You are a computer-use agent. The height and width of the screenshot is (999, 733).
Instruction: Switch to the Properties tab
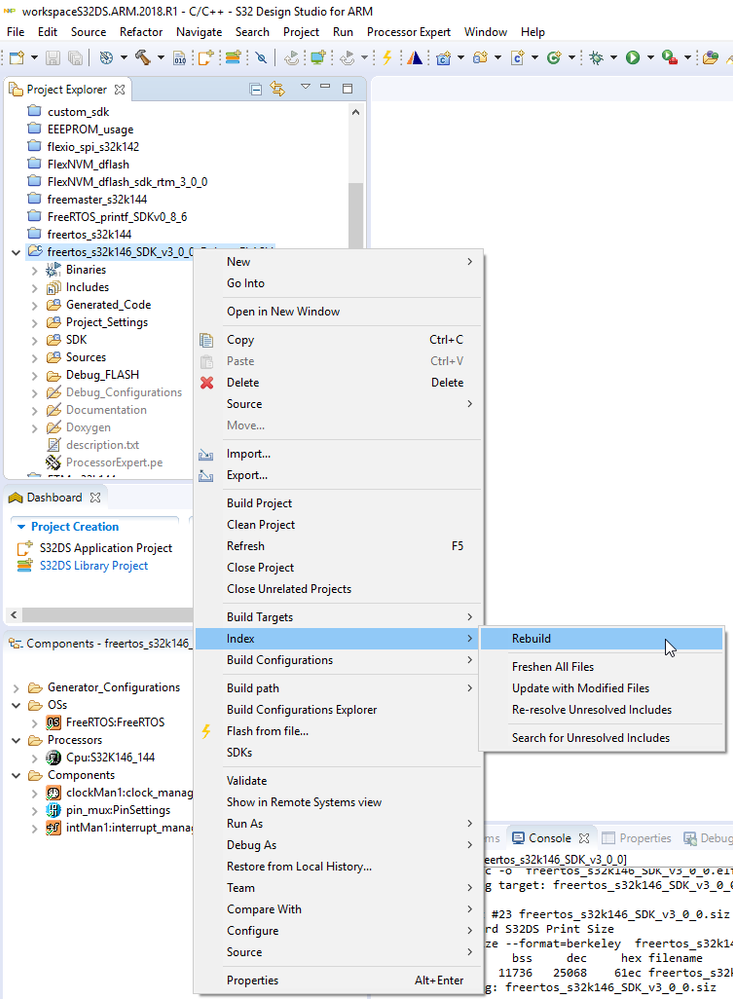pos(636,838)
